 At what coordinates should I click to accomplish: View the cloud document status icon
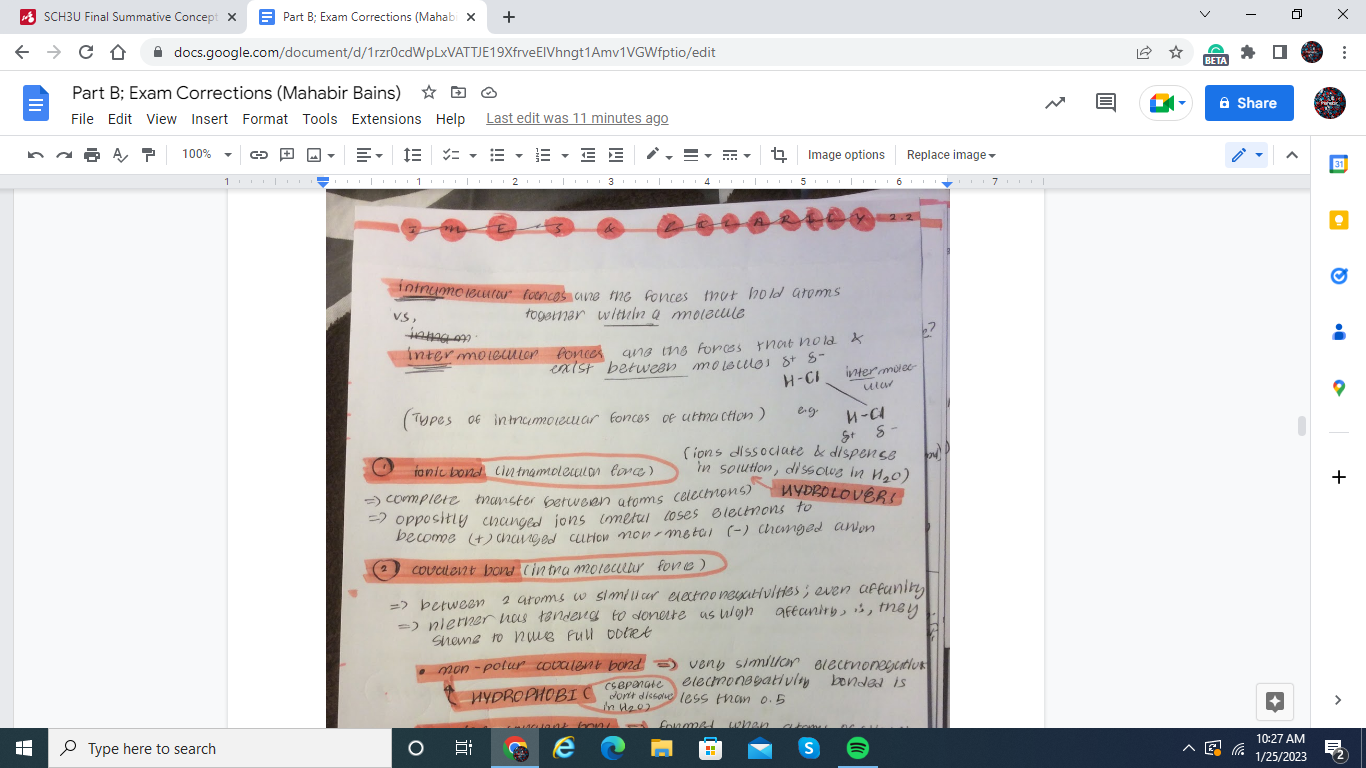pyautogui.click(x=489, y=92)
